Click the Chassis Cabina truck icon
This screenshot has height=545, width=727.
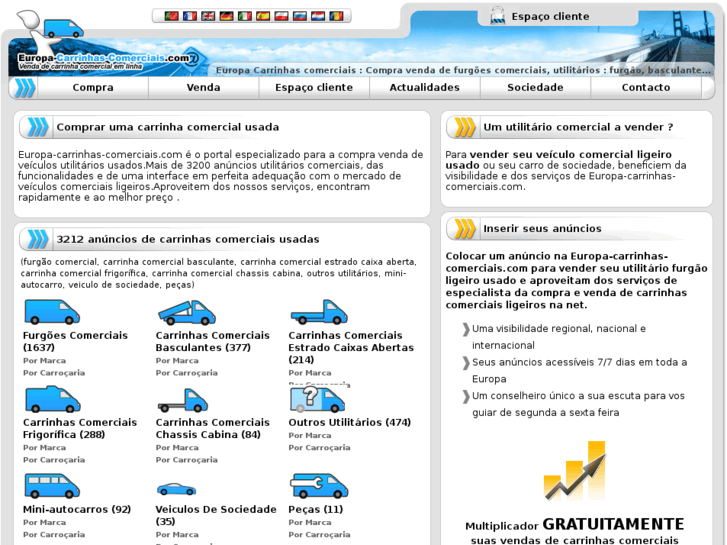[x=183, y=400]
